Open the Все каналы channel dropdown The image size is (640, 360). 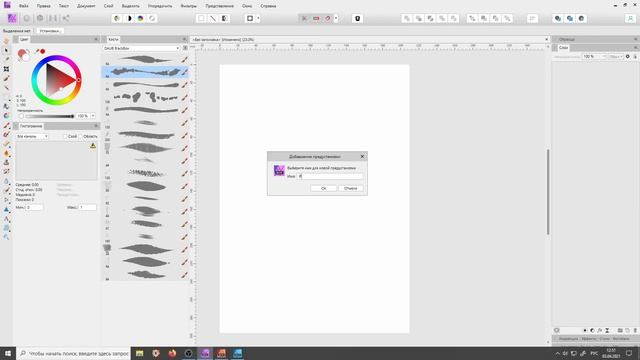coord(32,136)
